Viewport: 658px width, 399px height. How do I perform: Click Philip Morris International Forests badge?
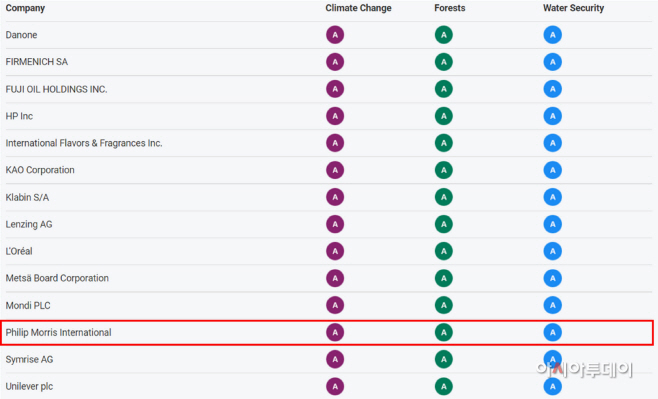[444, 333]
